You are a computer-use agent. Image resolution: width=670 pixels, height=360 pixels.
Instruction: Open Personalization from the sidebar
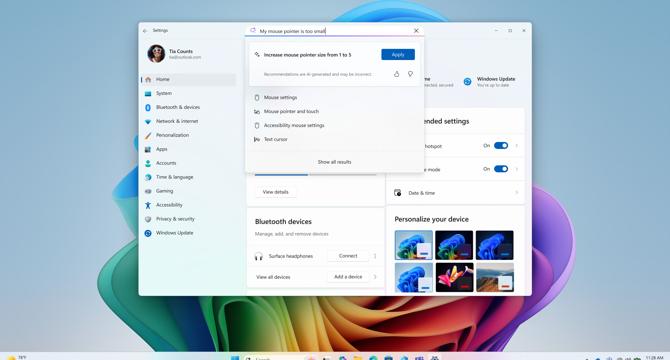tap(188, 135)
